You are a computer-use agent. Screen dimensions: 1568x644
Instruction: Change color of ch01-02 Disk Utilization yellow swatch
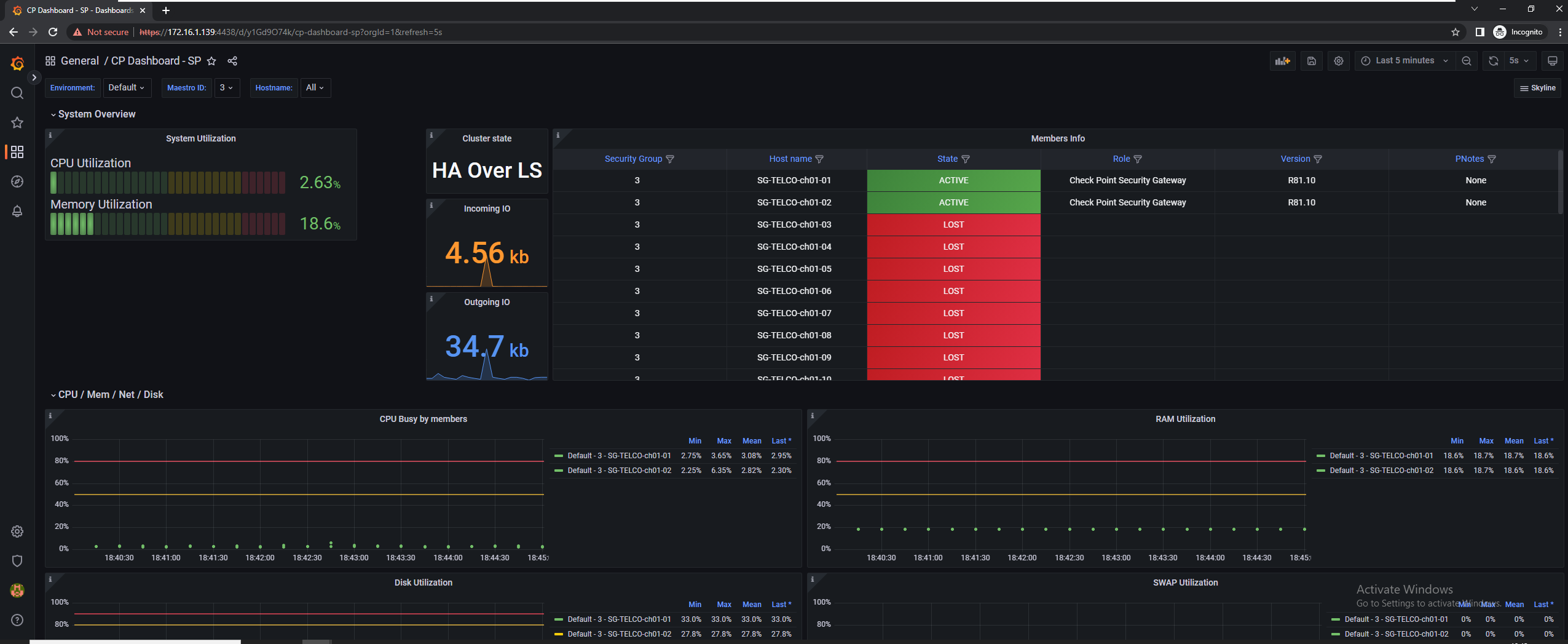(559, 634)
